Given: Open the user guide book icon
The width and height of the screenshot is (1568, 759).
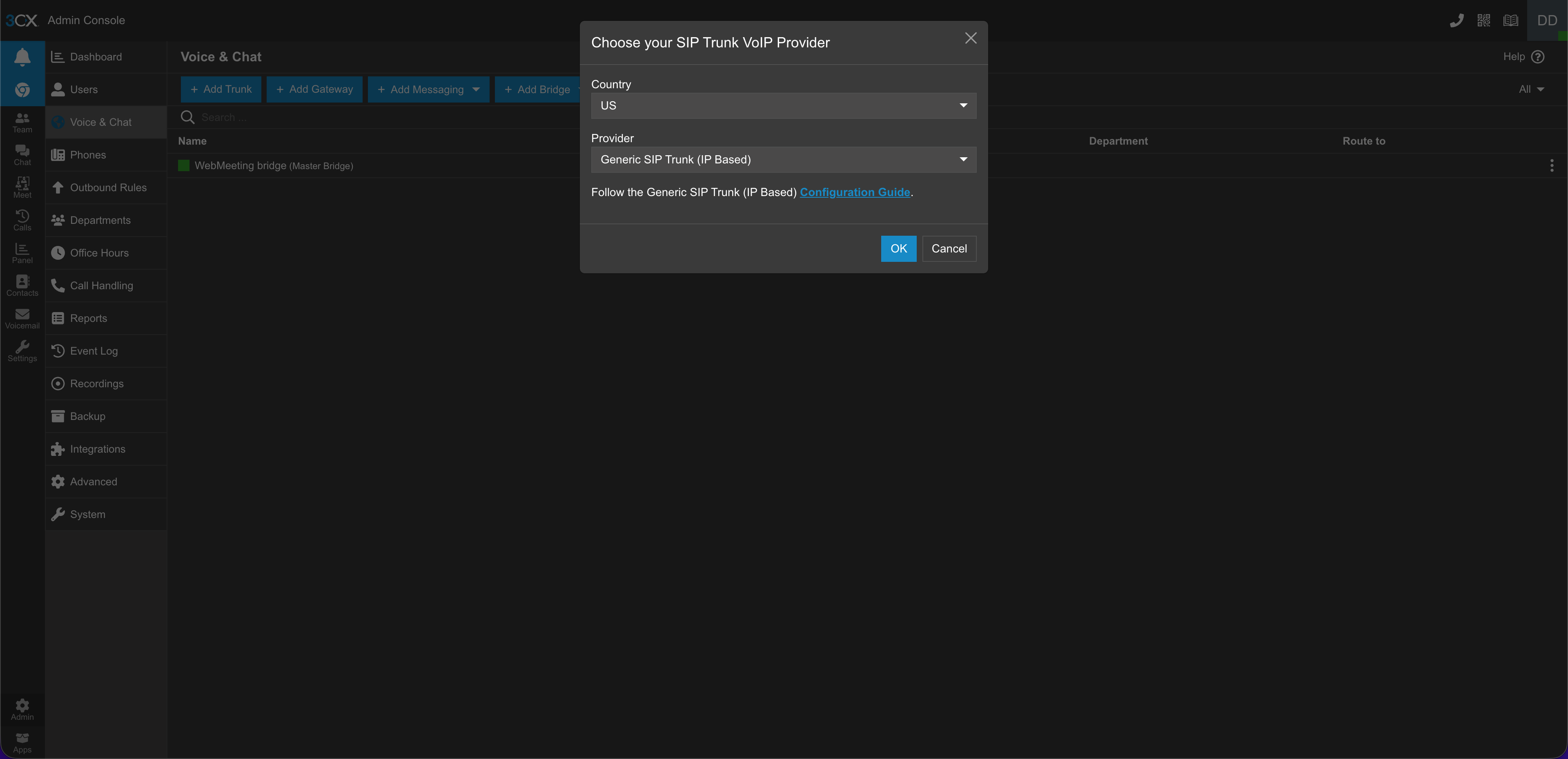Looking at the screenshot, I should (1510, 21).
